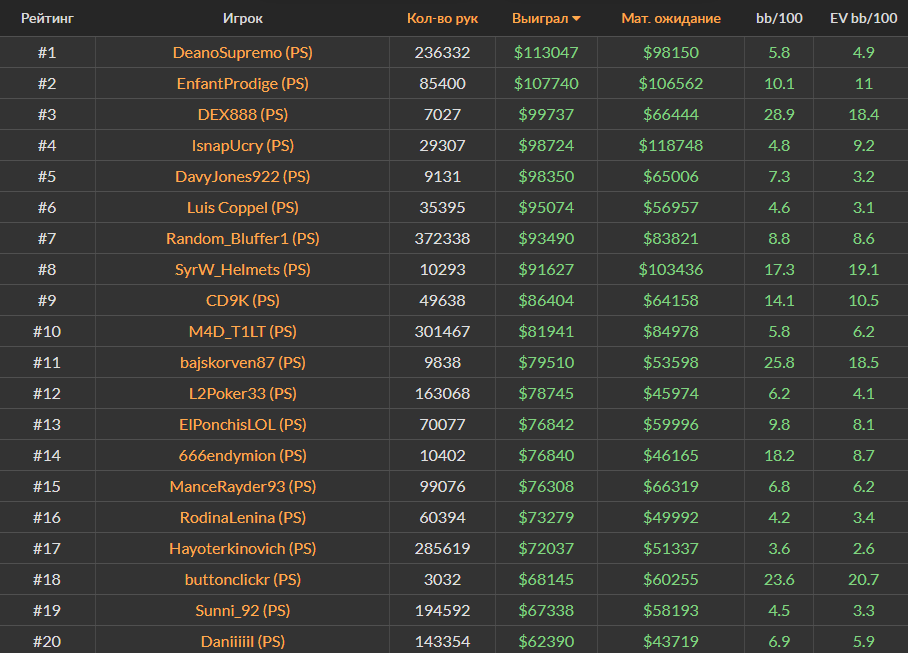
Task: Click the Рейтинг column header
Action: (x=47, y=18)
